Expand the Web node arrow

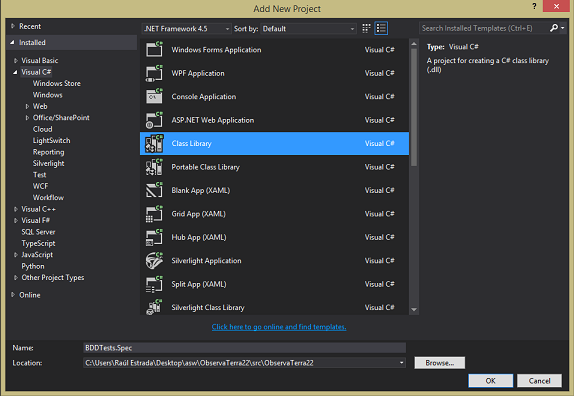click(x=27, y=106)
